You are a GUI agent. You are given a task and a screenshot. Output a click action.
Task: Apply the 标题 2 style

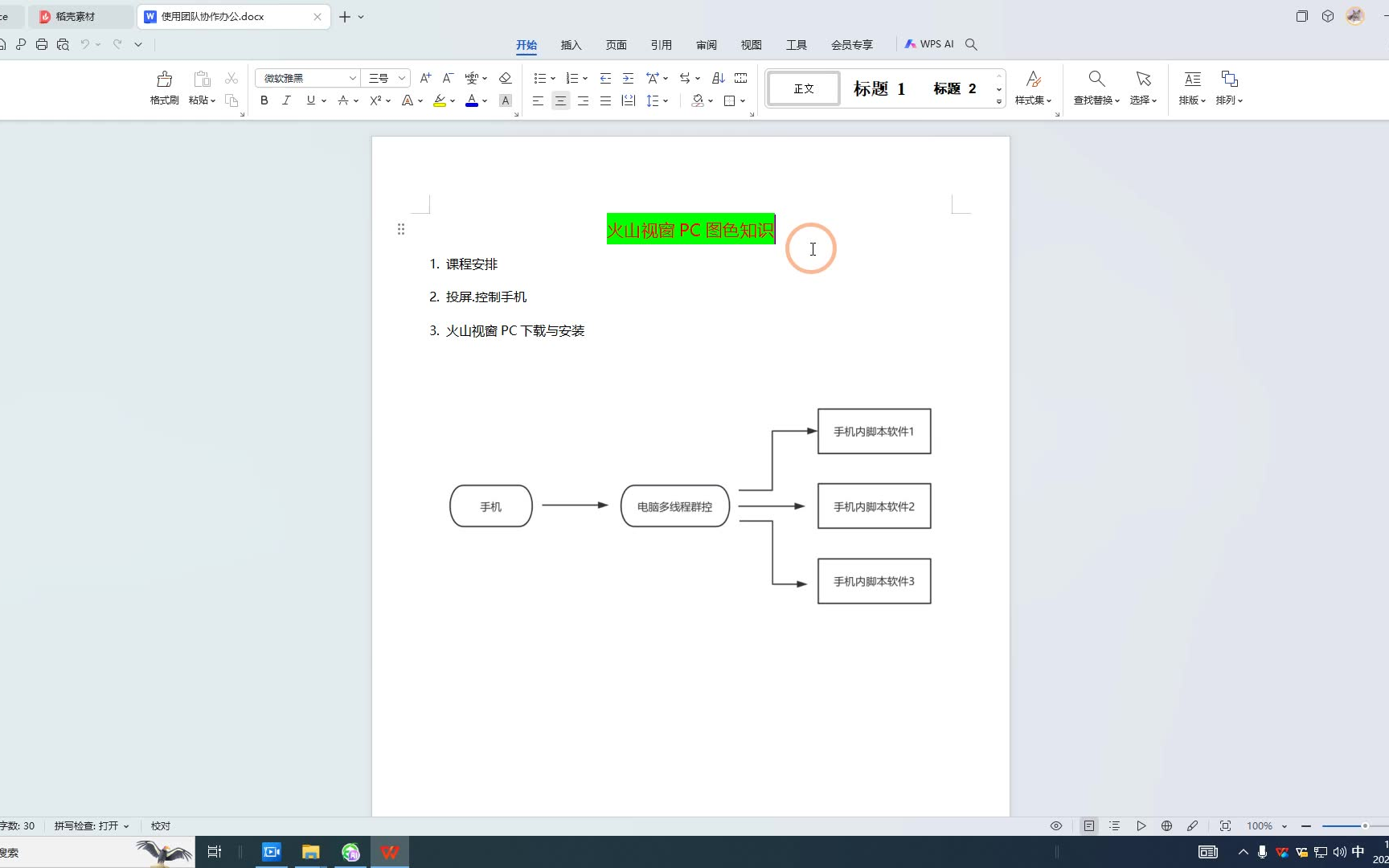pyautogui.click(x=955, y=88)
